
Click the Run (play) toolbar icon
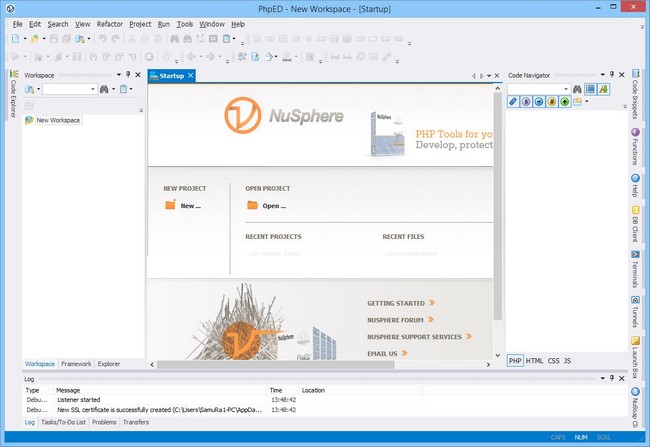pos(16,56)
